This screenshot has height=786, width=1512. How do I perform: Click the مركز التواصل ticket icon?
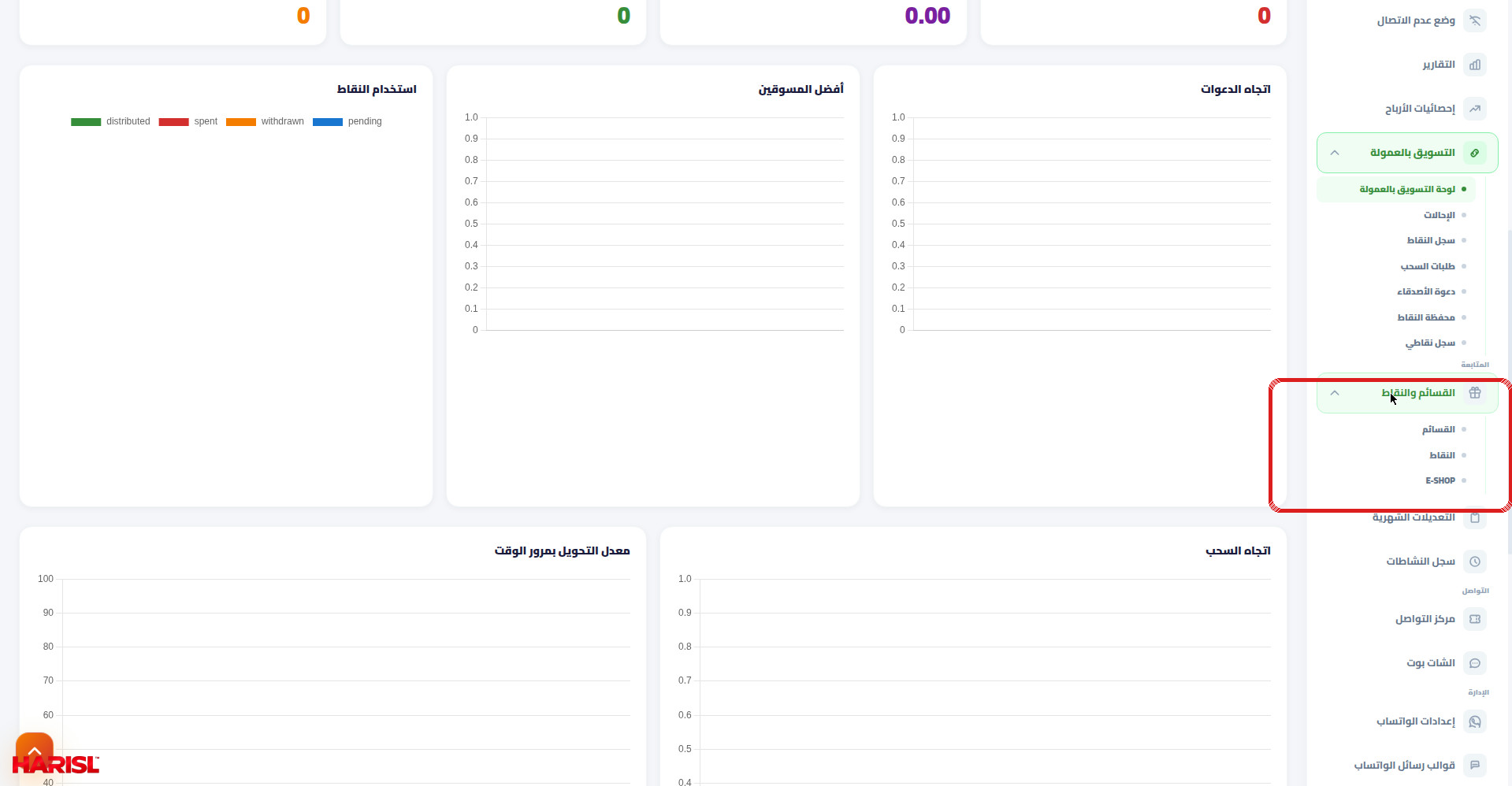(x=1475, y=619)
